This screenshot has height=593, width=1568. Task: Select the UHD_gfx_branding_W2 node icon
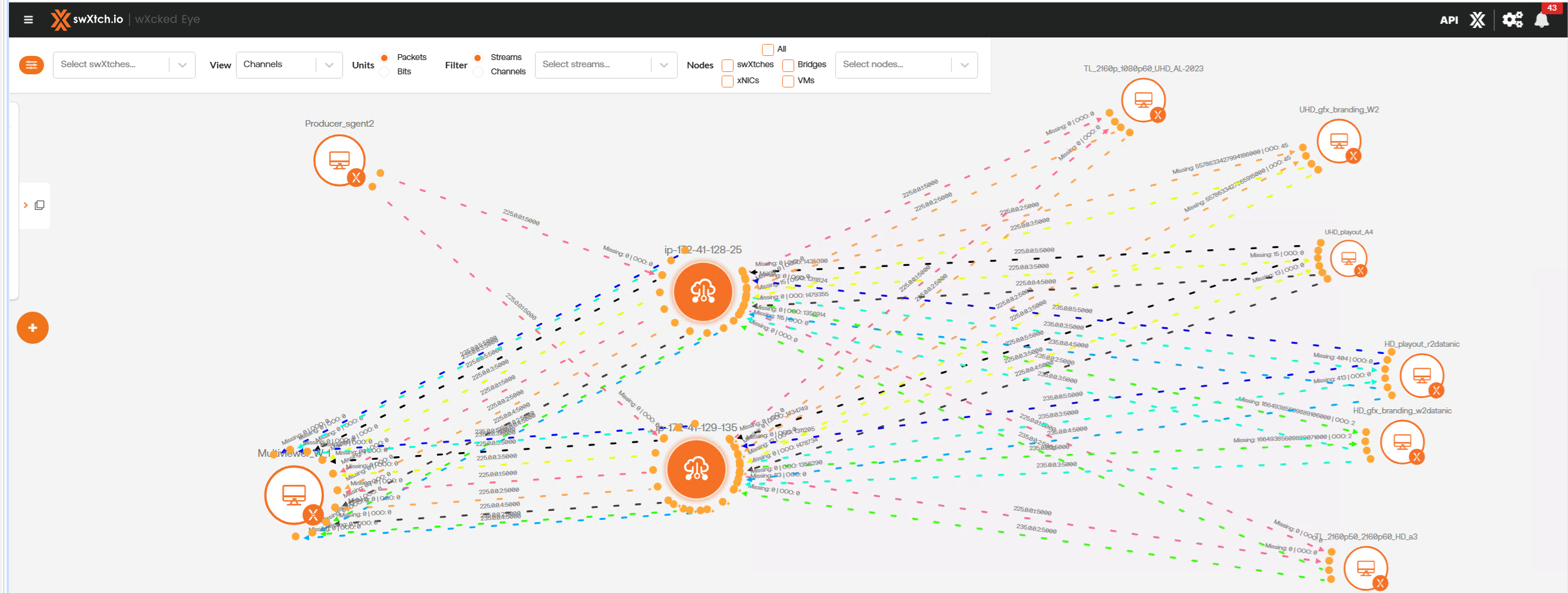coord(1338,141)
